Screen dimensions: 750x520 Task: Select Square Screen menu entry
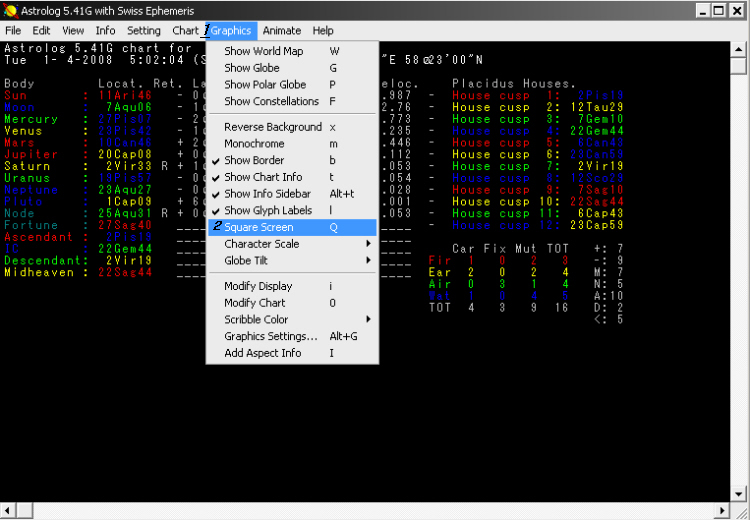coord(292,227)
